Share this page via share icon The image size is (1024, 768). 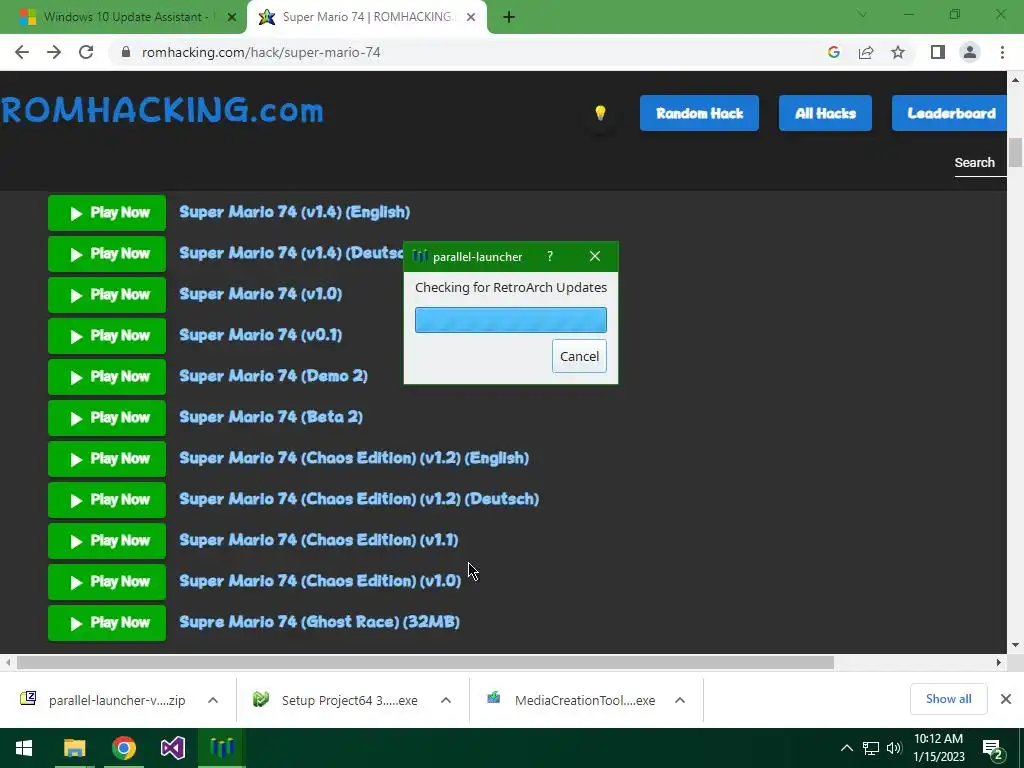click(x=866, y=52)
